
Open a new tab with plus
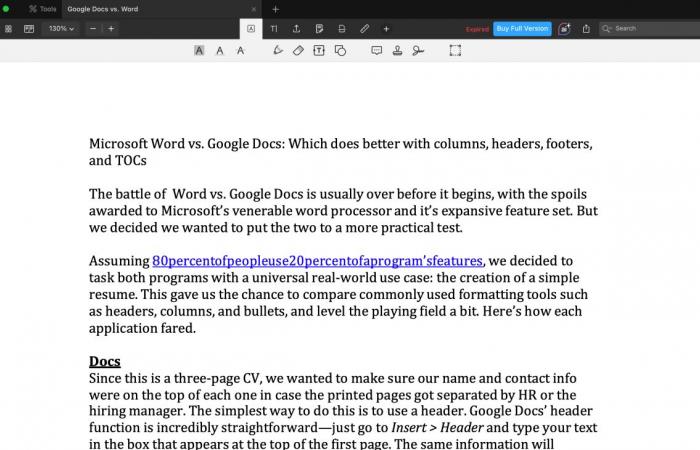click(275, 9)
